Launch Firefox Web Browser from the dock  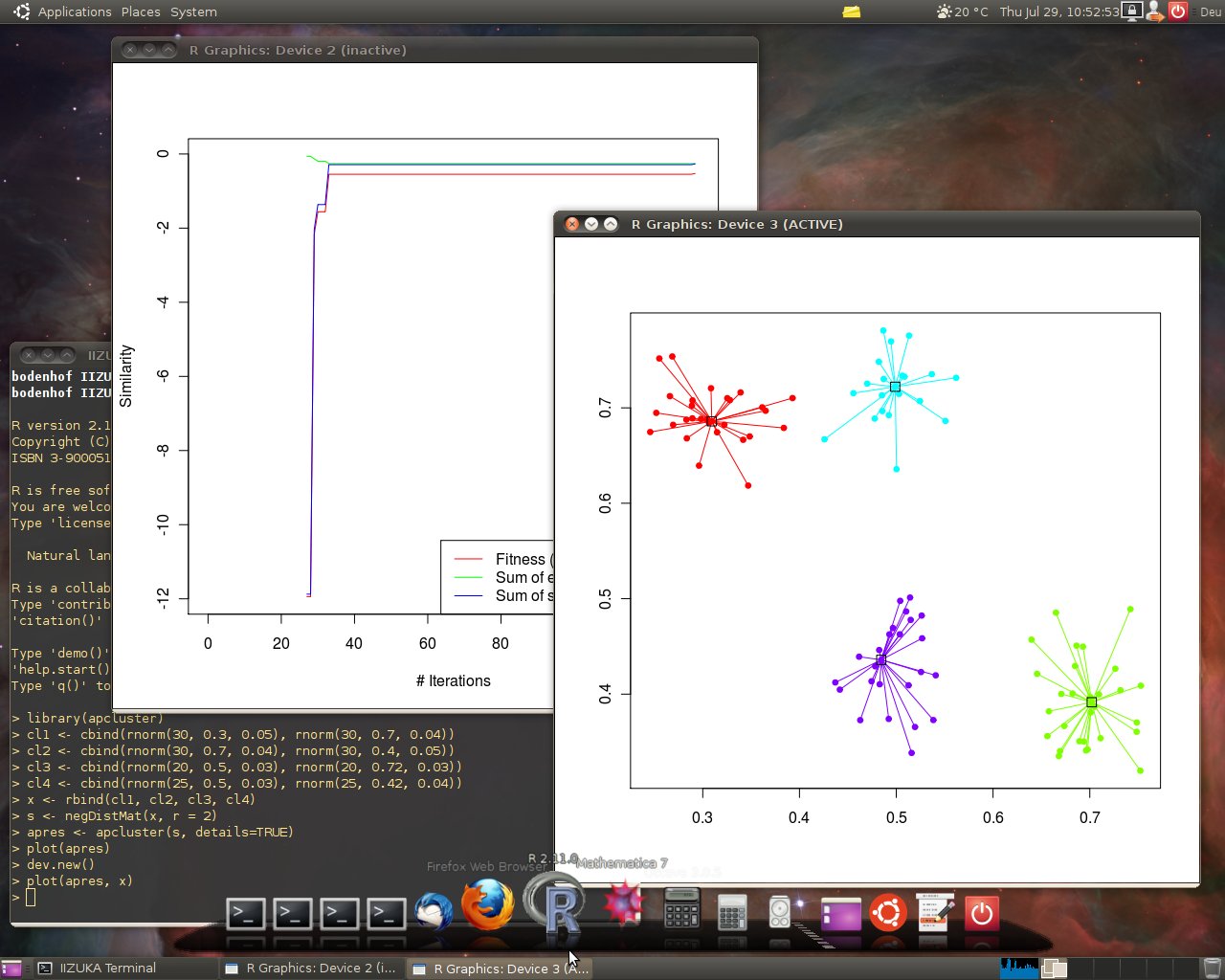(487, 905)
